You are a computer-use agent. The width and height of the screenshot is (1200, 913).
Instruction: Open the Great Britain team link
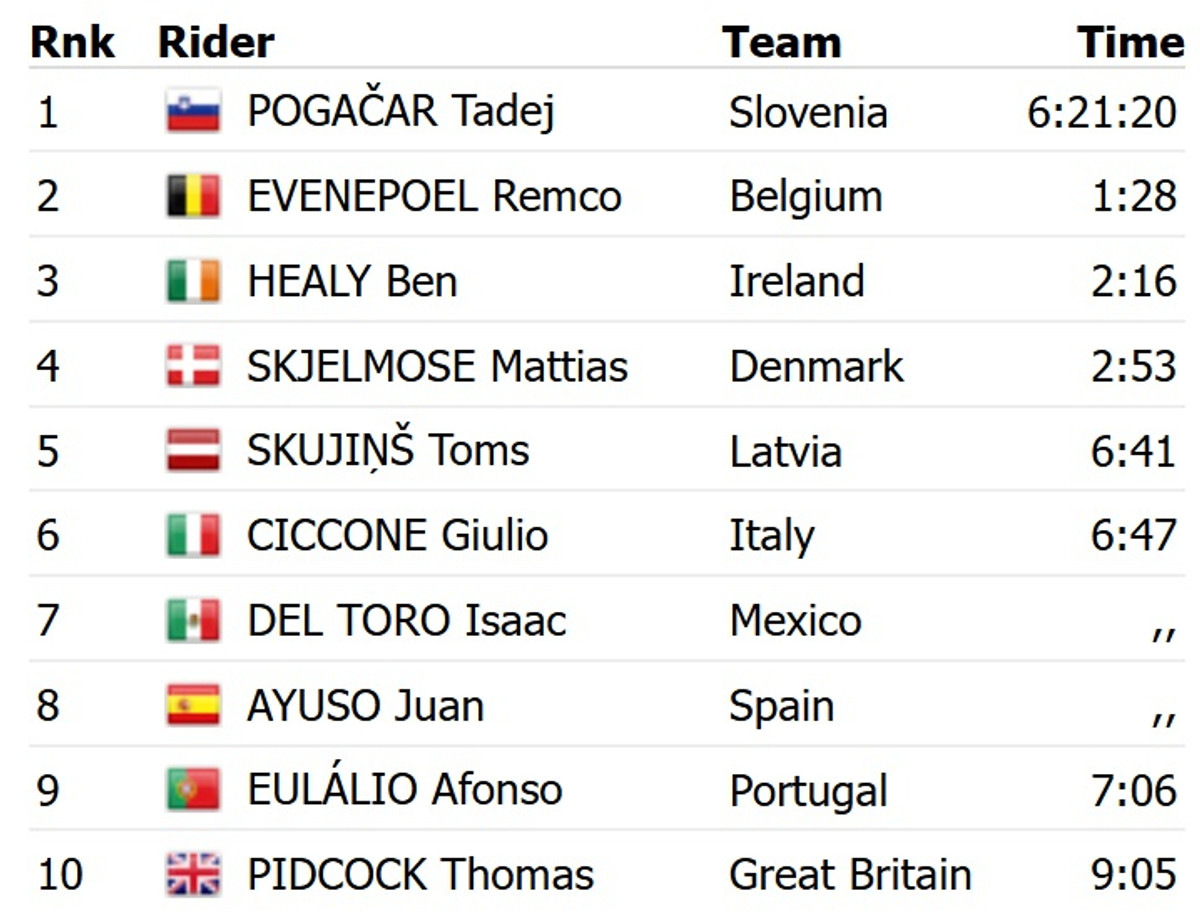coord(849,875)
